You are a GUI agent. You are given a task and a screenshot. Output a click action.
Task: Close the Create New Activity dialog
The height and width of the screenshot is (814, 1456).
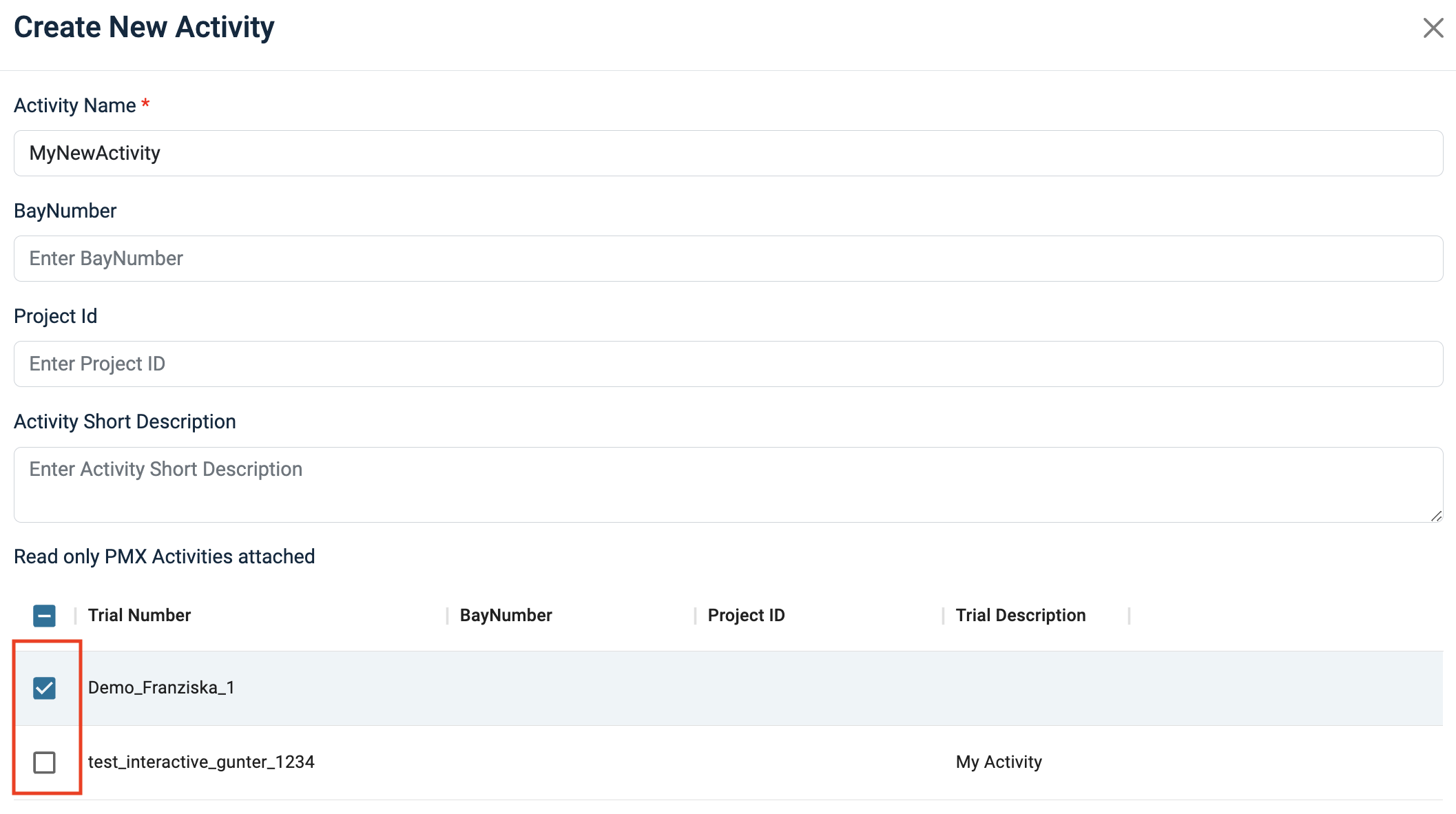click(x=1433, y=28)
